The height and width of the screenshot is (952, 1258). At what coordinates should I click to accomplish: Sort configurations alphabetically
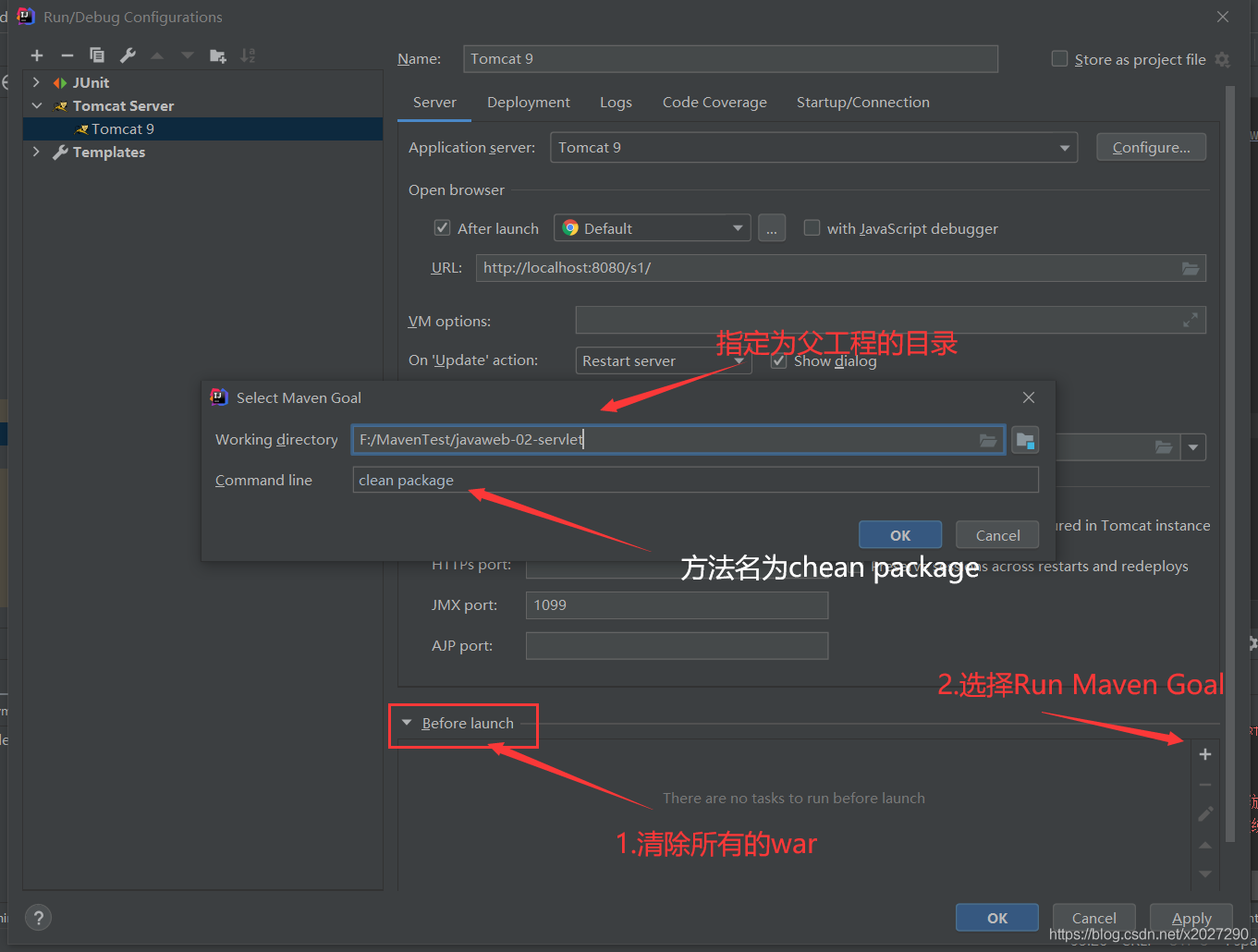(x=248, y=55)
